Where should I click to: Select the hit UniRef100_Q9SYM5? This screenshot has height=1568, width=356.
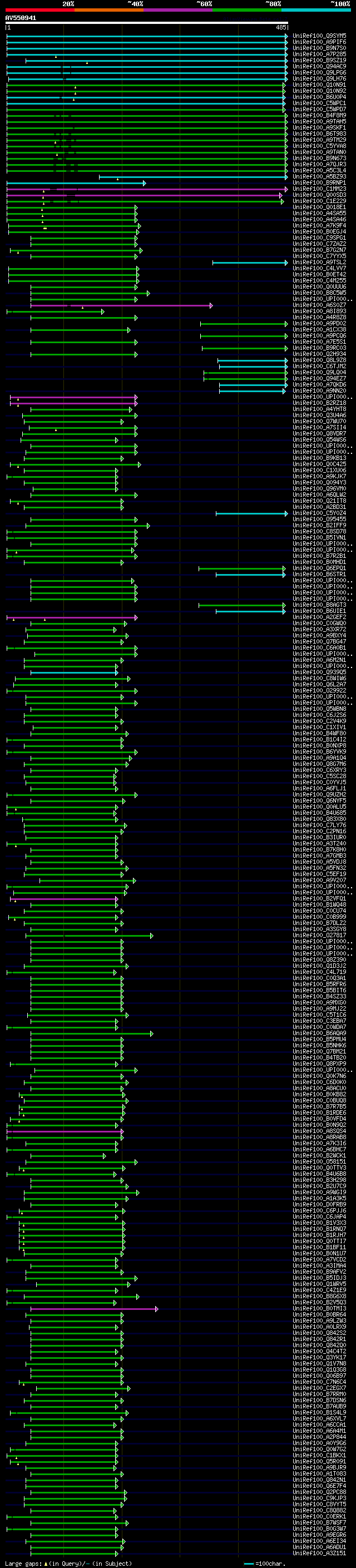[319, 36]
